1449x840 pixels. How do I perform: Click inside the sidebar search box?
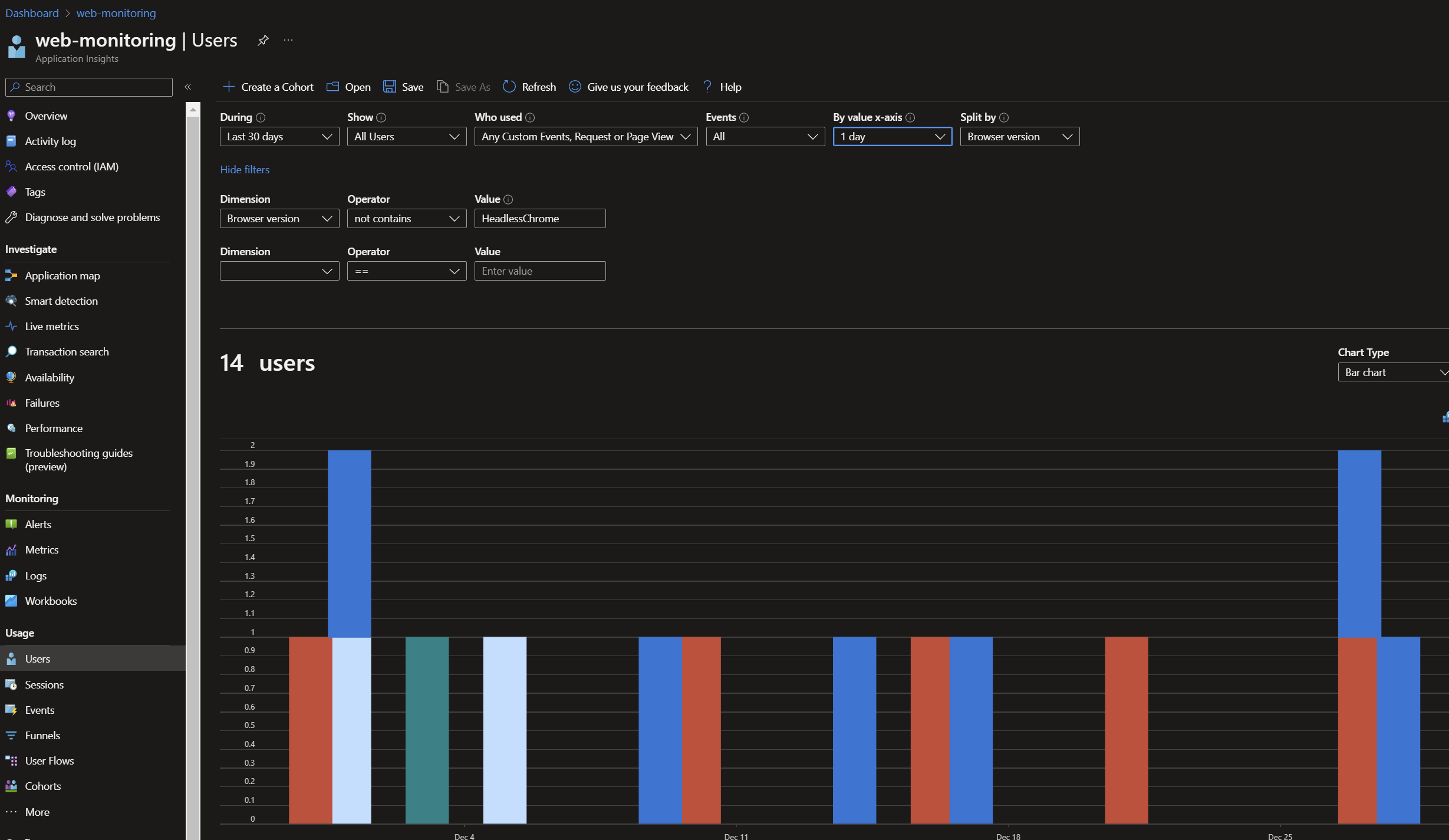tap(88, 87)
